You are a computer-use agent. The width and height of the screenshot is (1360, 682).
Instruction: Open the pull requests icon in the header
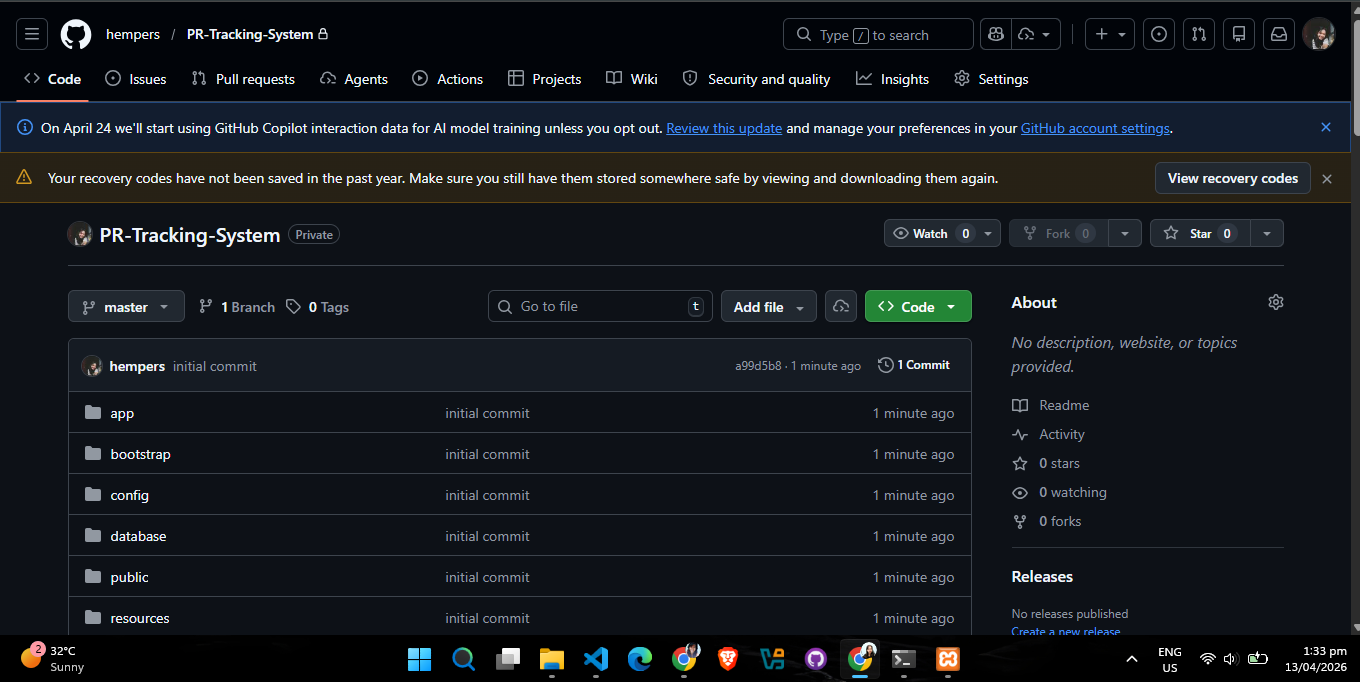(1199, 34)
